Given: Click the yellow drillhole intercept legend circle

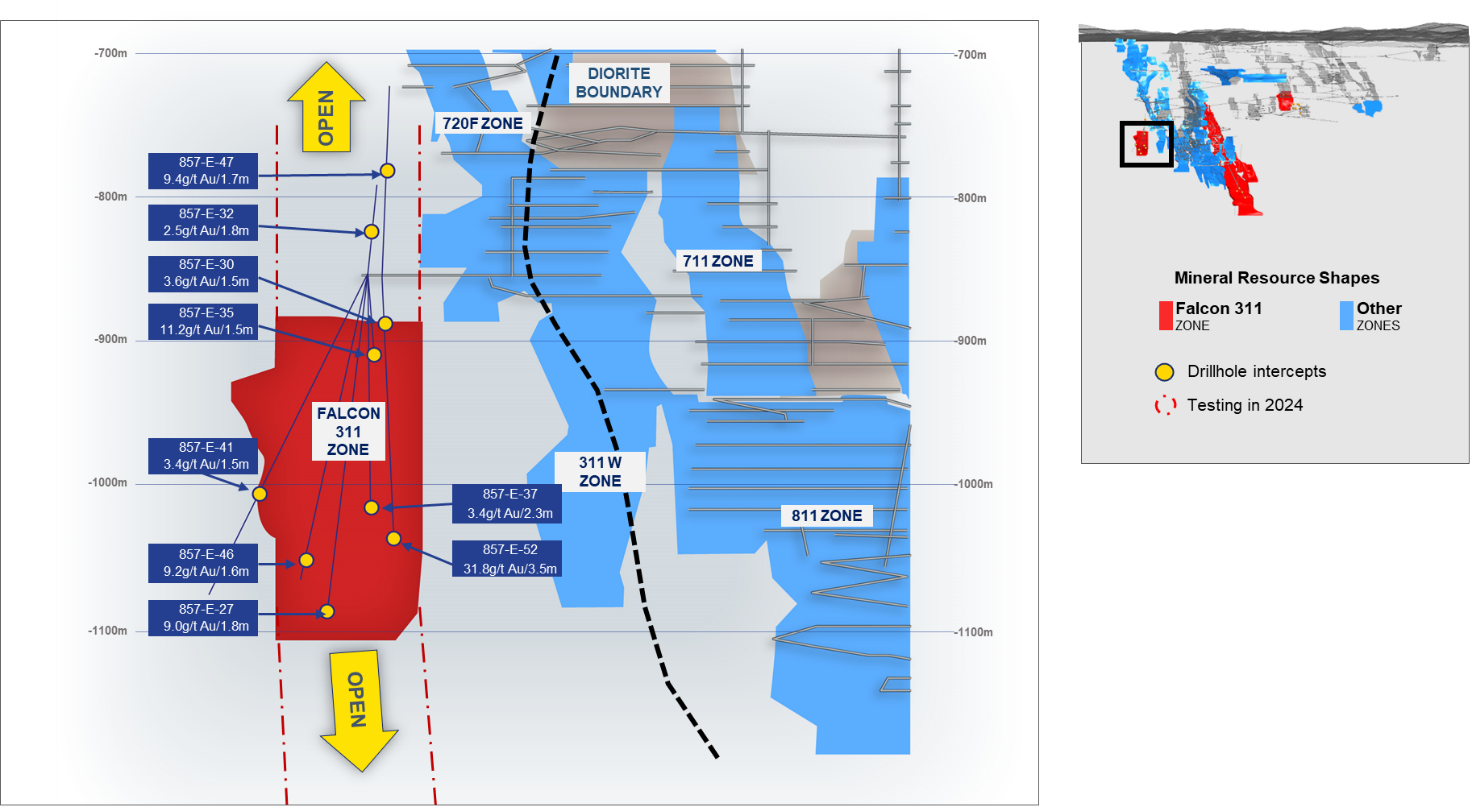Looking at the screenshot, I should click(x=1164, y=372).
